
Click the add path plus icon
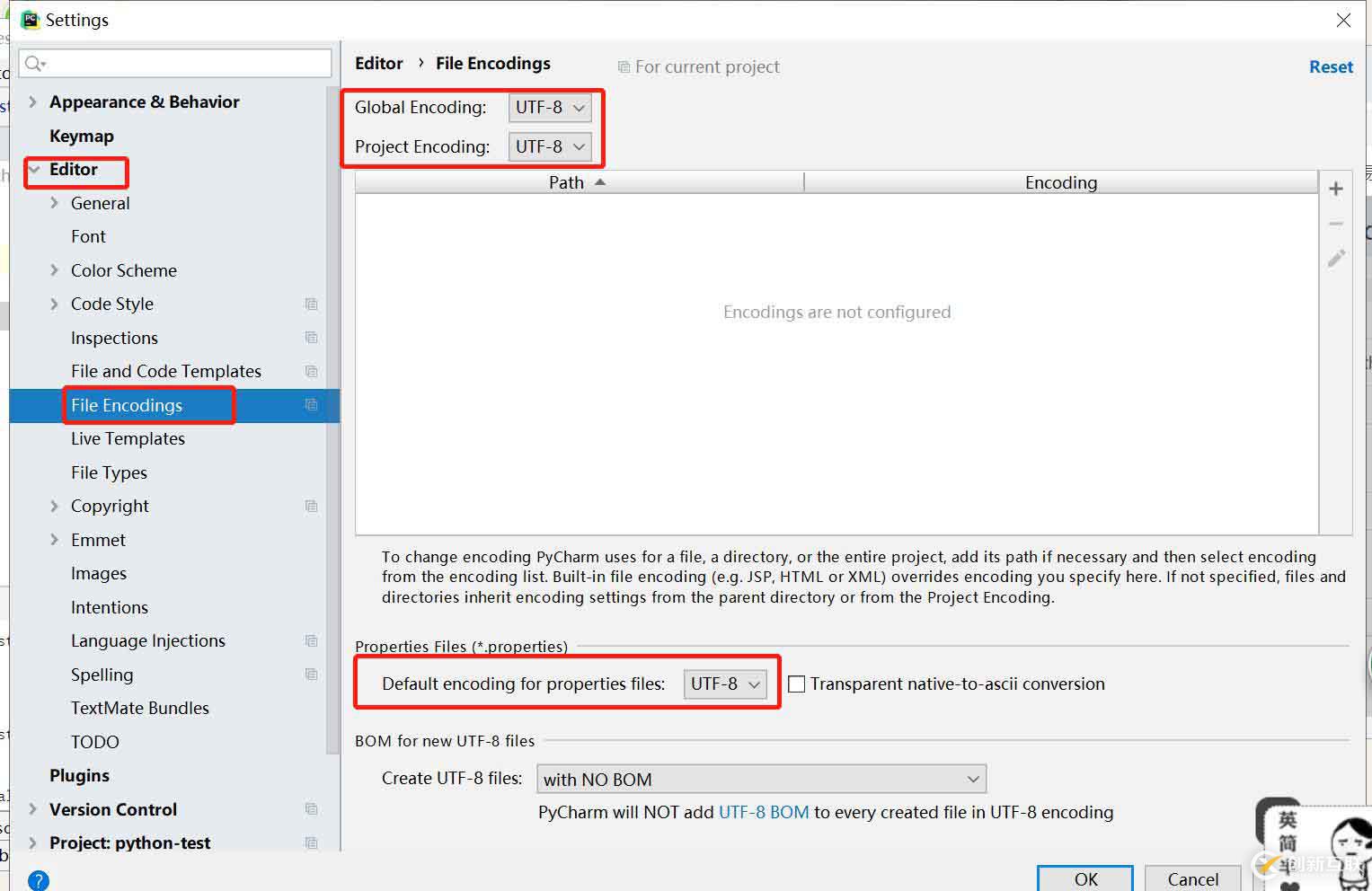(1336, 189)
